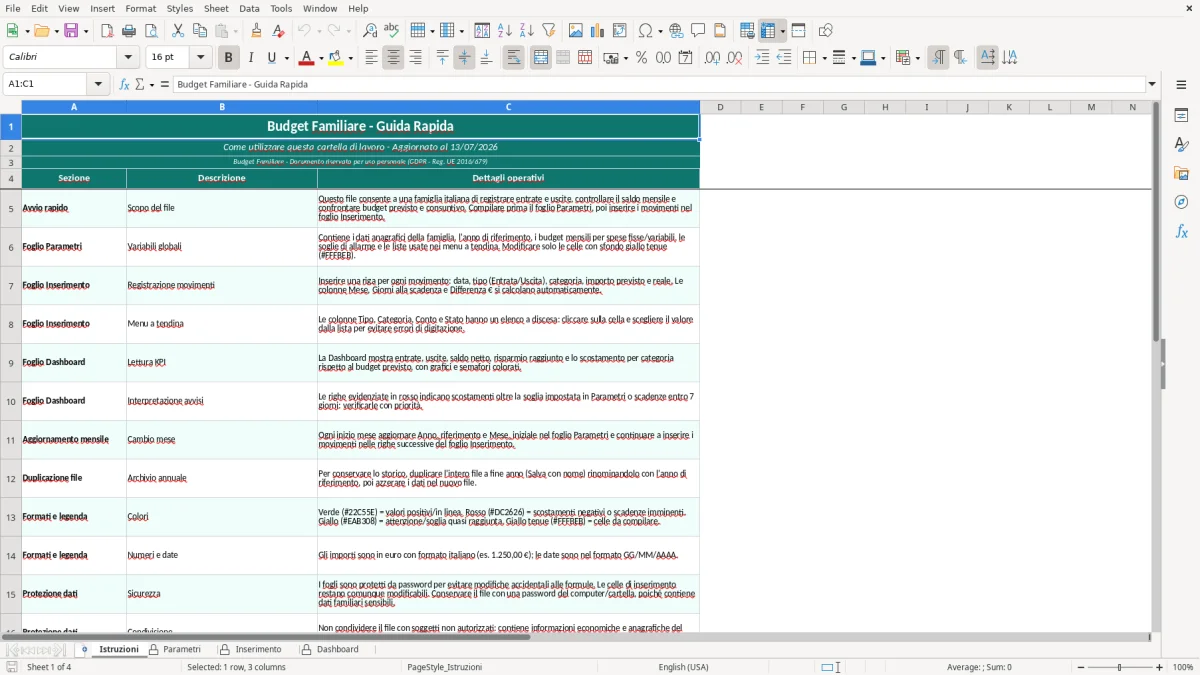Toggle Merge and Center Cells

[x=540, y=58]
